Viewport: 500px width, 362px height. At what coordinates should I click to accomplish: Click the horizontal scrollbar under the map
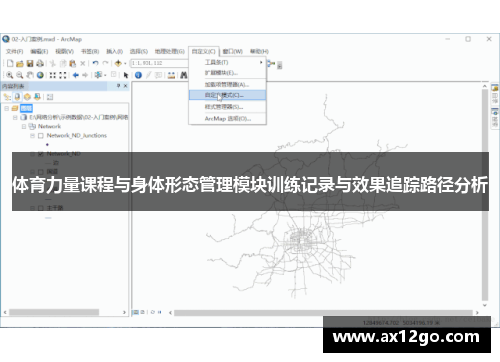tap(323, 313)
